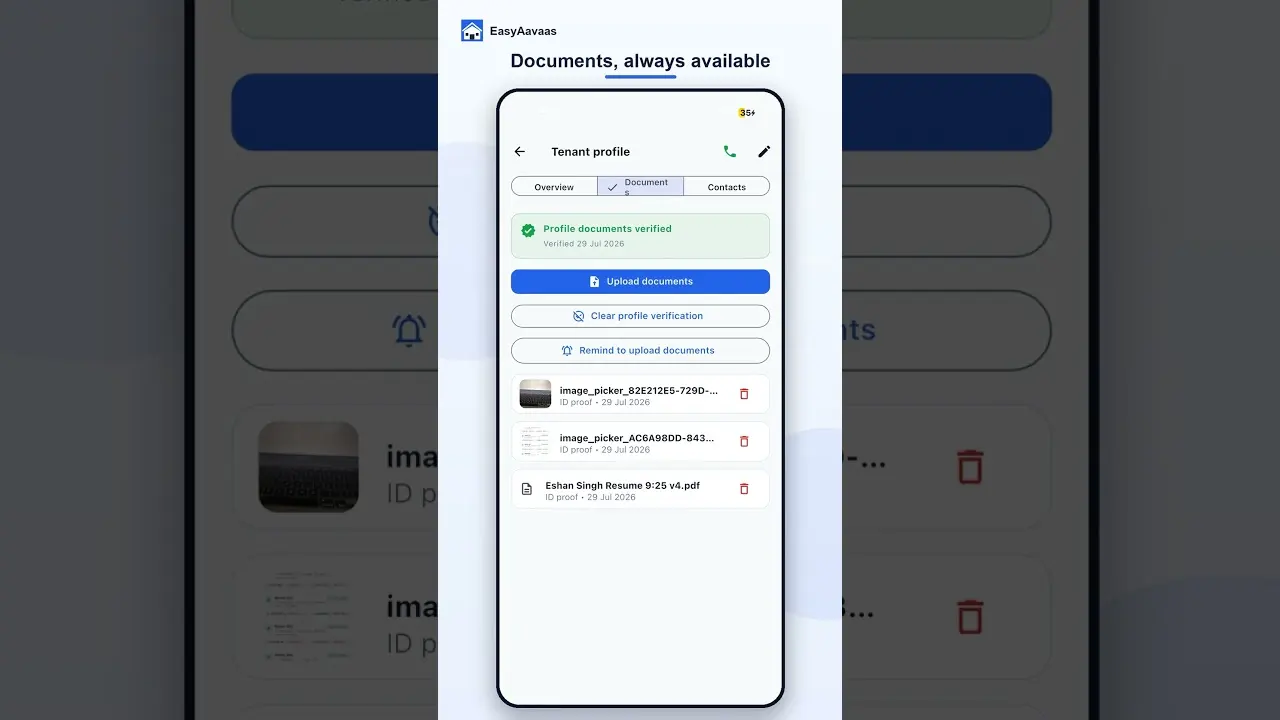1280x720 pixels.
Task: Click the 'Documents, always available' heading
Action: click(640, 61)
